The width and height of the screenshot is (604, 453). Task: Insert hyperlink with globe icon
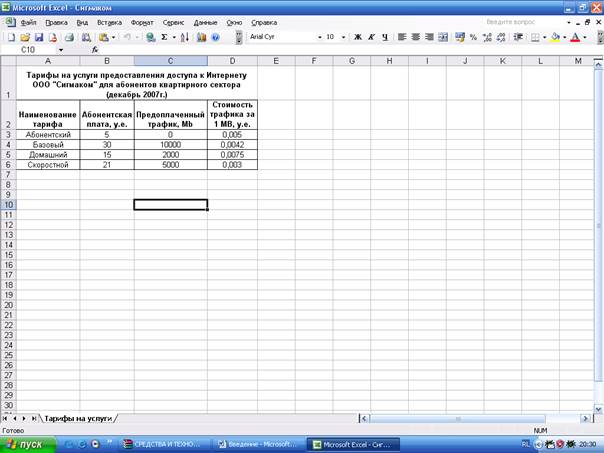pos(151,37)
